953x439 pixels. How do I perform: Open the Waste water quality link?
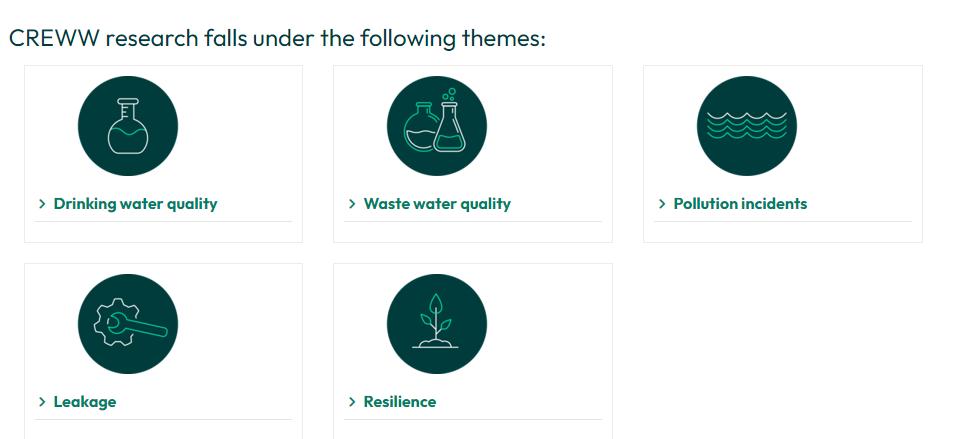pos(437,204)
